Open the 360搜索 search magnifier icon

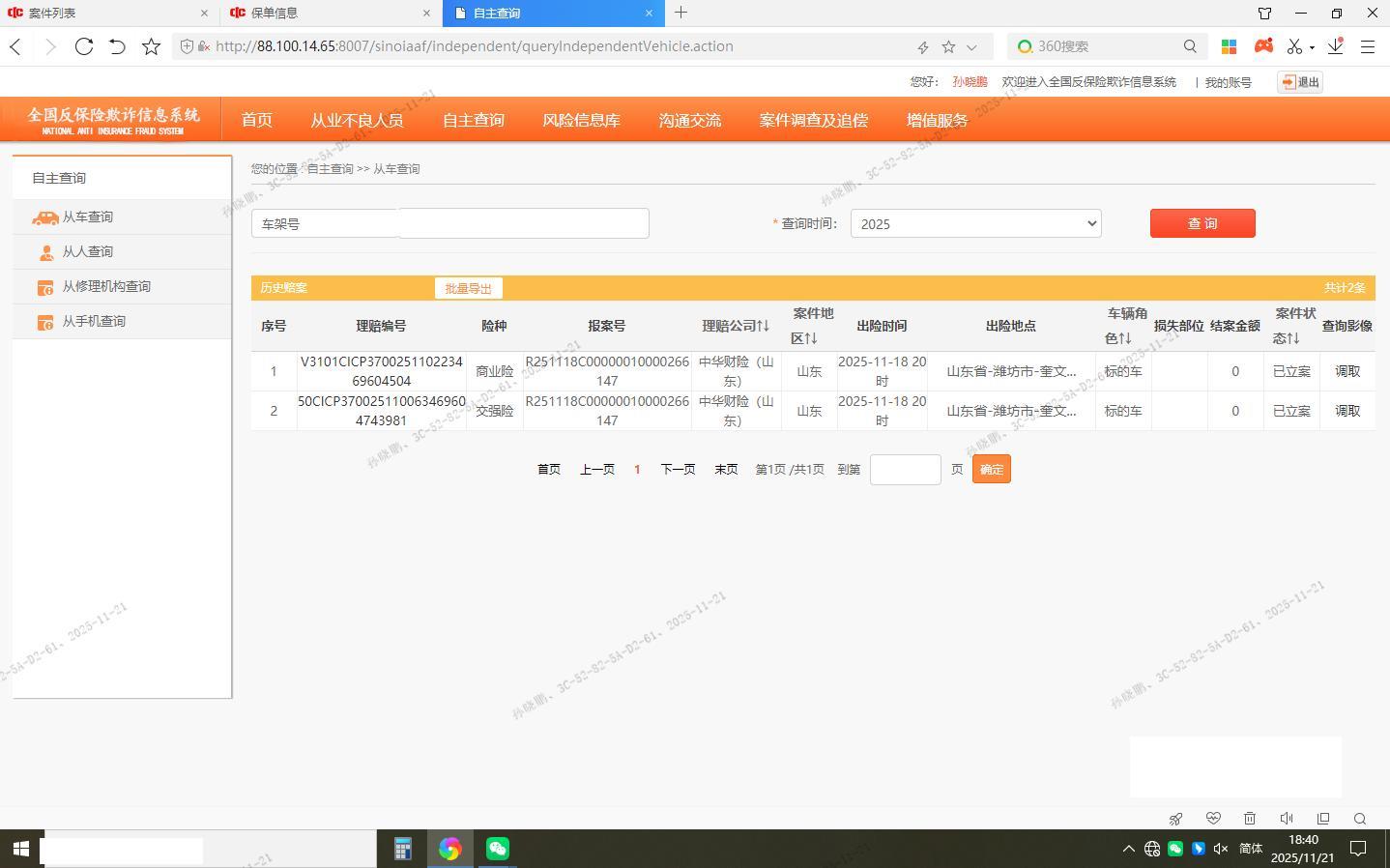(1190, 46)
